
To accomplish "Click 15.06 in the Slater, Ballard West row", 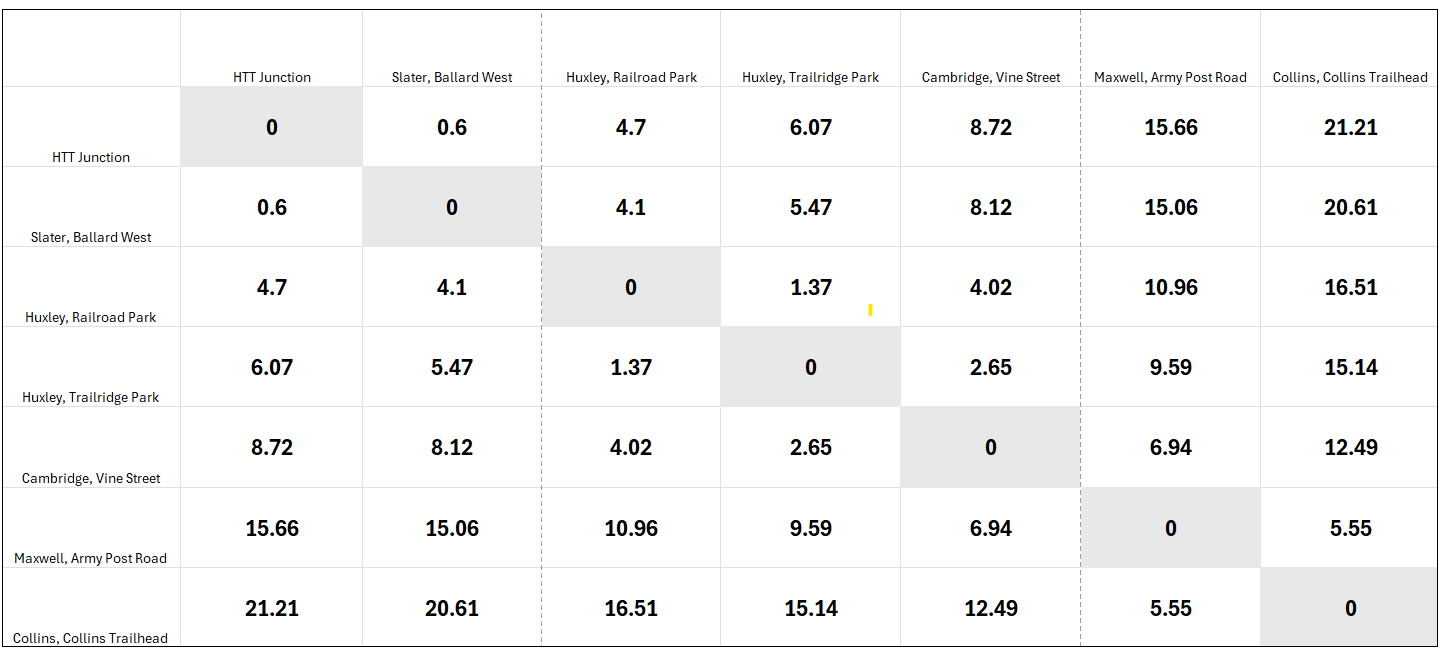I will pyautogui.click(x=1170, y=207).
